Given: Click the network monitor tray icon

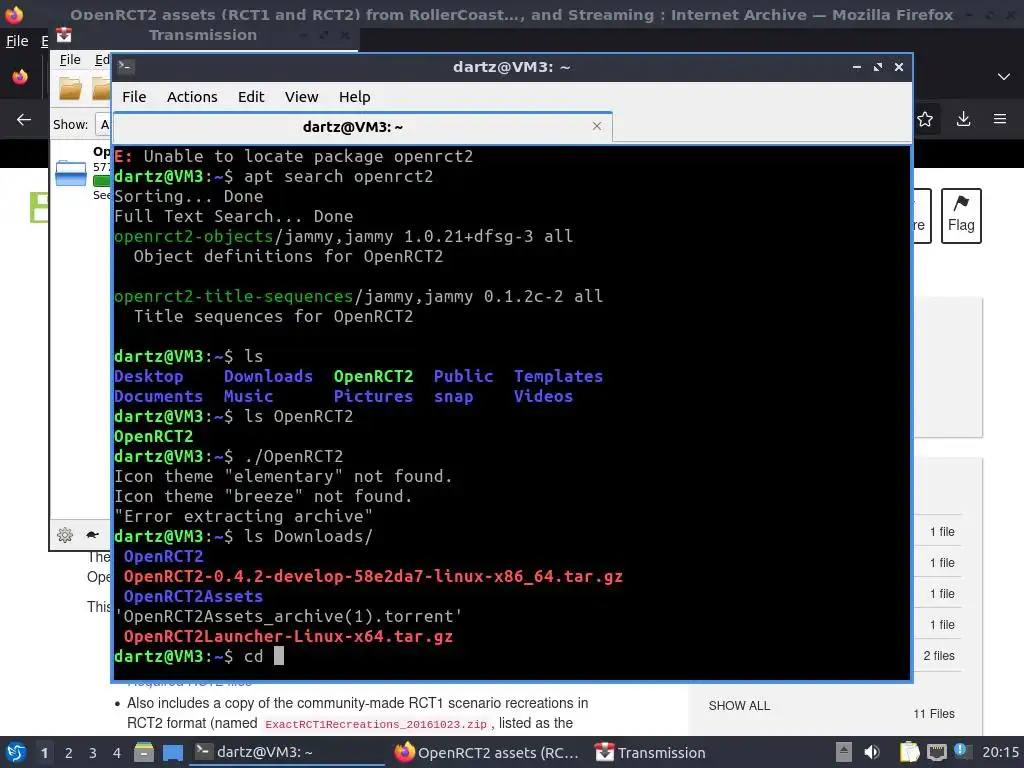Looking at the screenshot, I should pos(936,752).
